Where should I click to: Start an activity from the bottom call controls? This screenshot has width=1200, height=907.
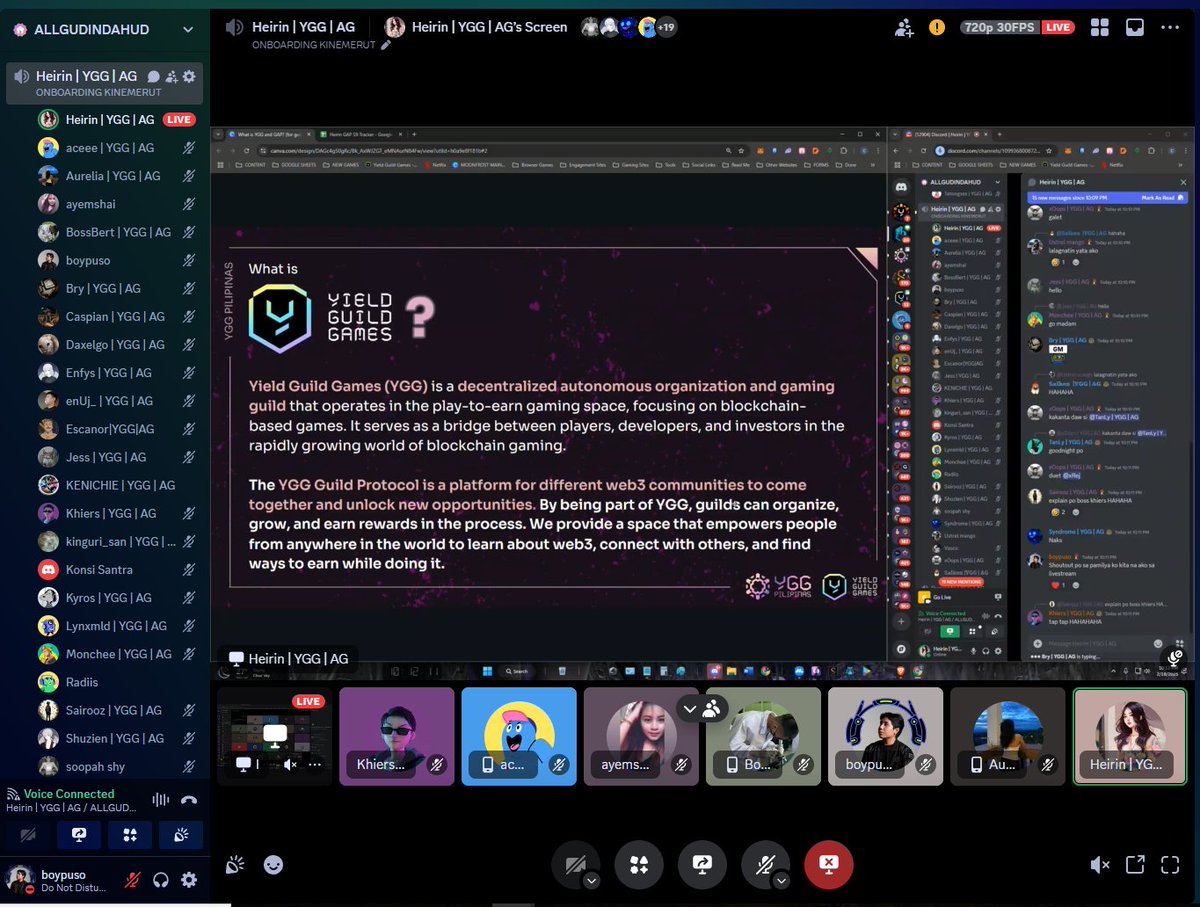[639, 865]
